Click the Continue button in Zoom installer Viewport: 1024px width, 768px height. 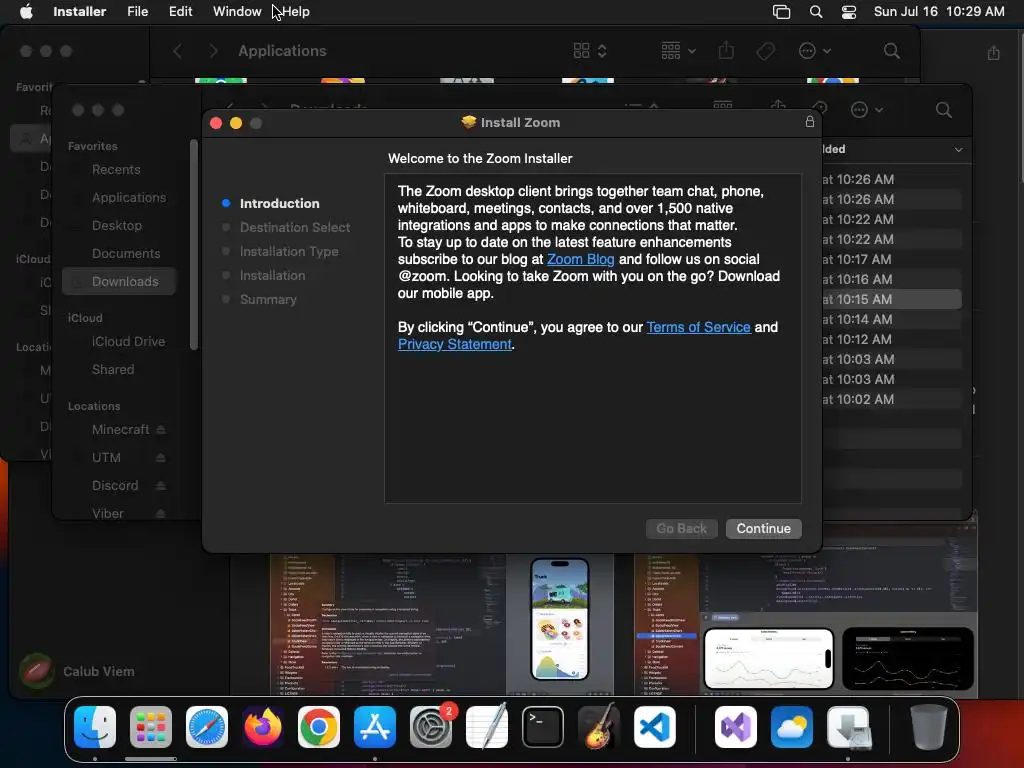[x=763, y=528]
